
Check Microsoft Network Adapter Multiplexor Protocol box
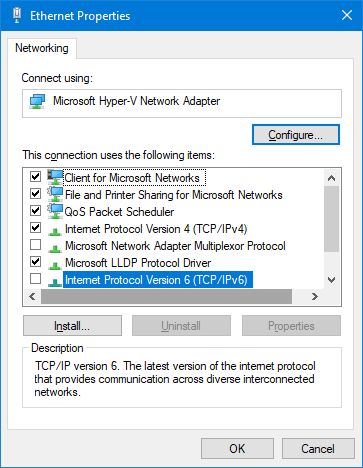click(x=35, y=244)
